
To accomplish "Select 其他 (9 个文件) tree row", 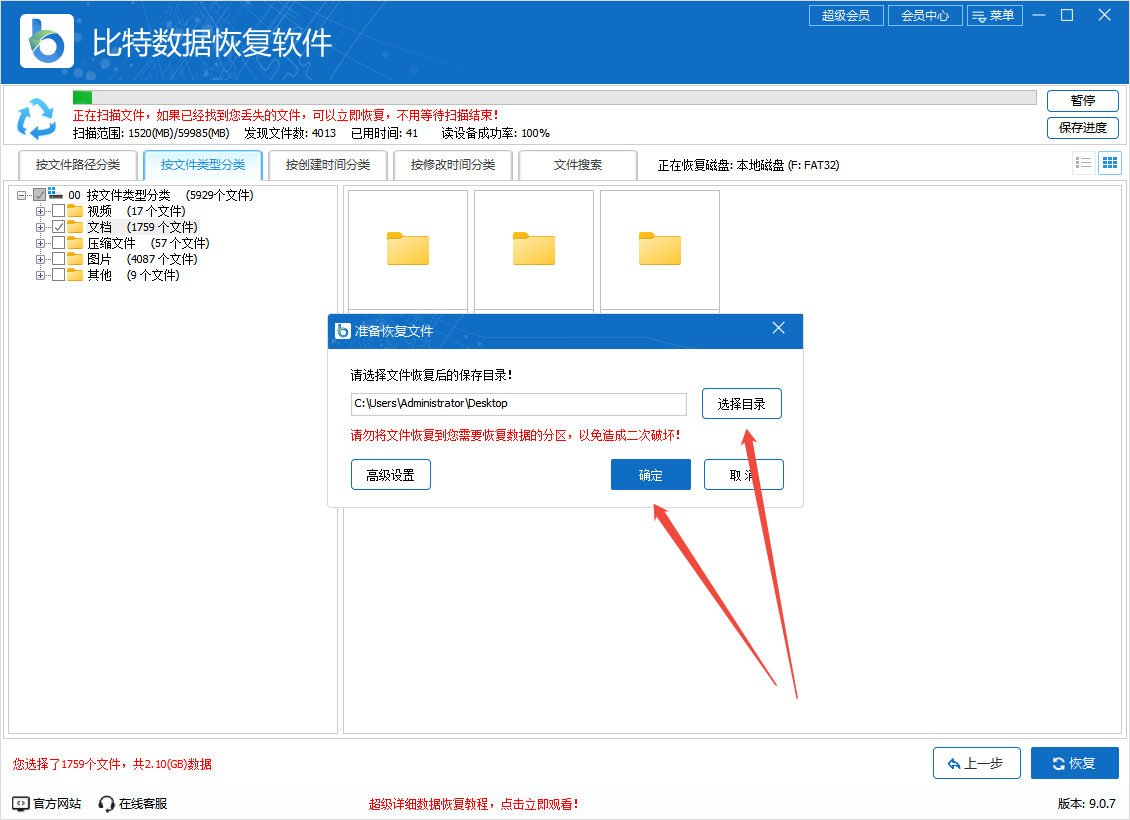I will click(x=133, y=275).
